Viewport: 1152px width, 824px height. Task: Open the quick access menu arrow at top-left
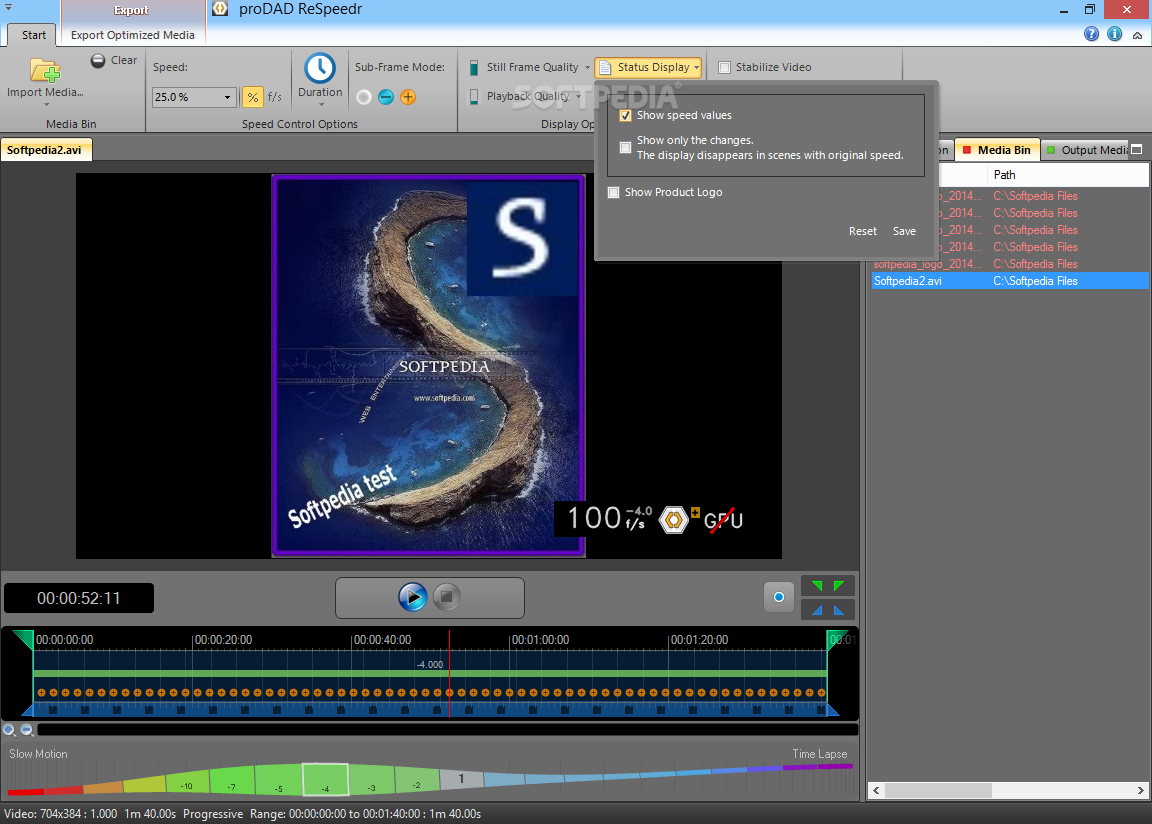tap(8, 7)
